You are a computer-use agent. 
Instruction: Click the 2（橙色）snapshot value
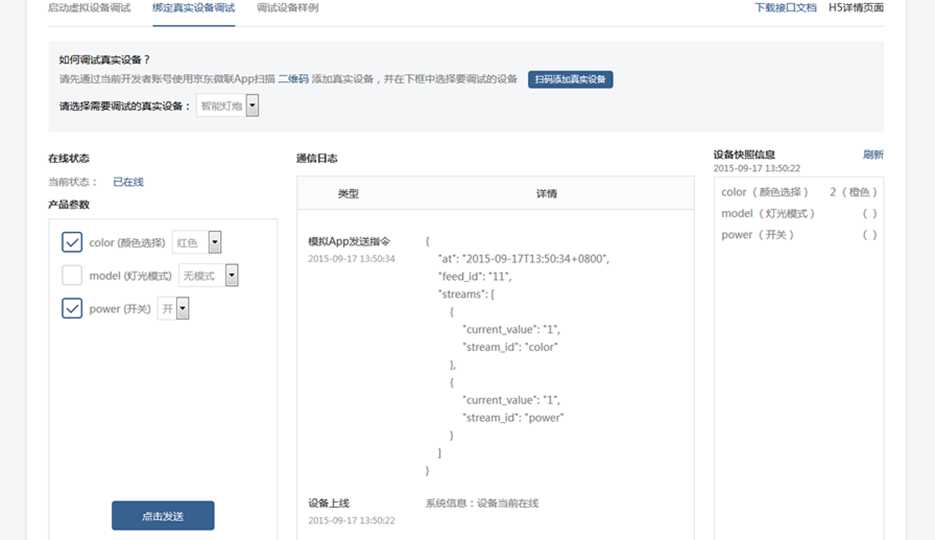pos(853,192)
